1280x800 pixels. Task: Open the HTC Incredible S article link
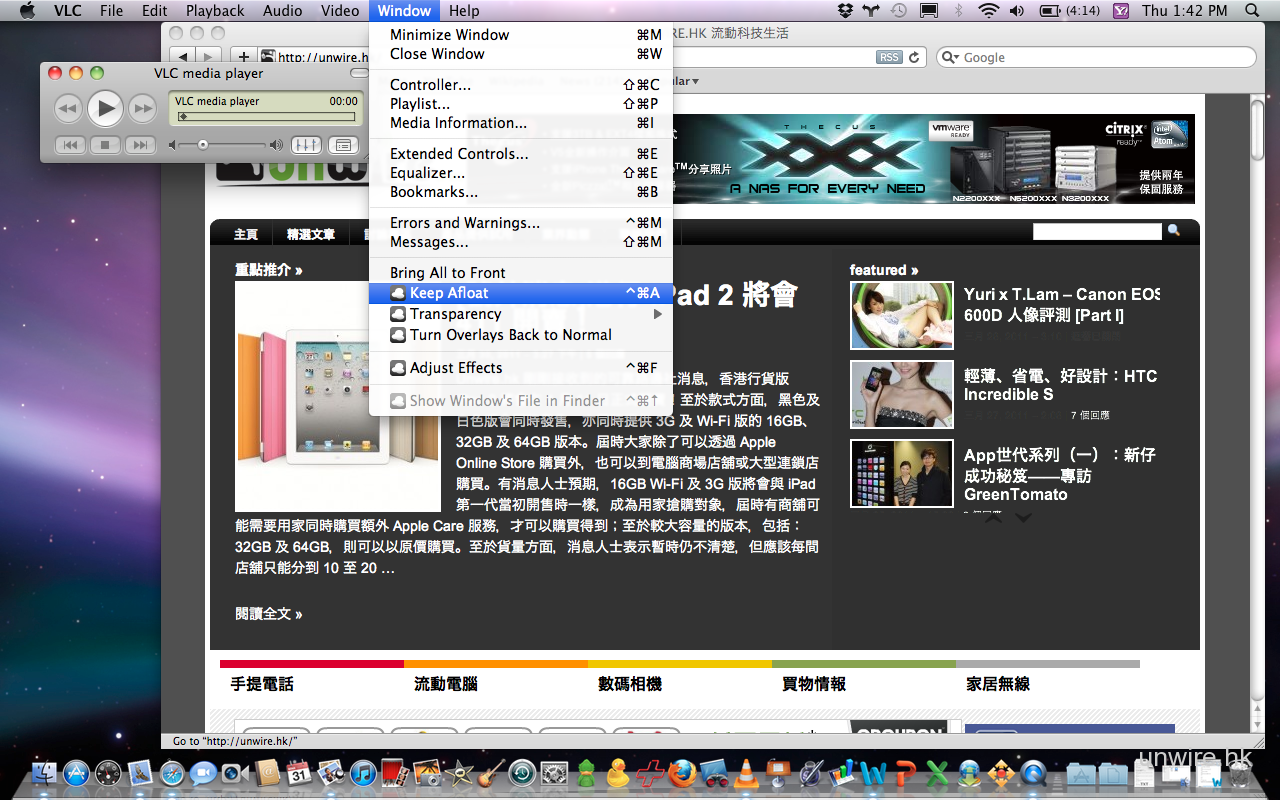1060,385
